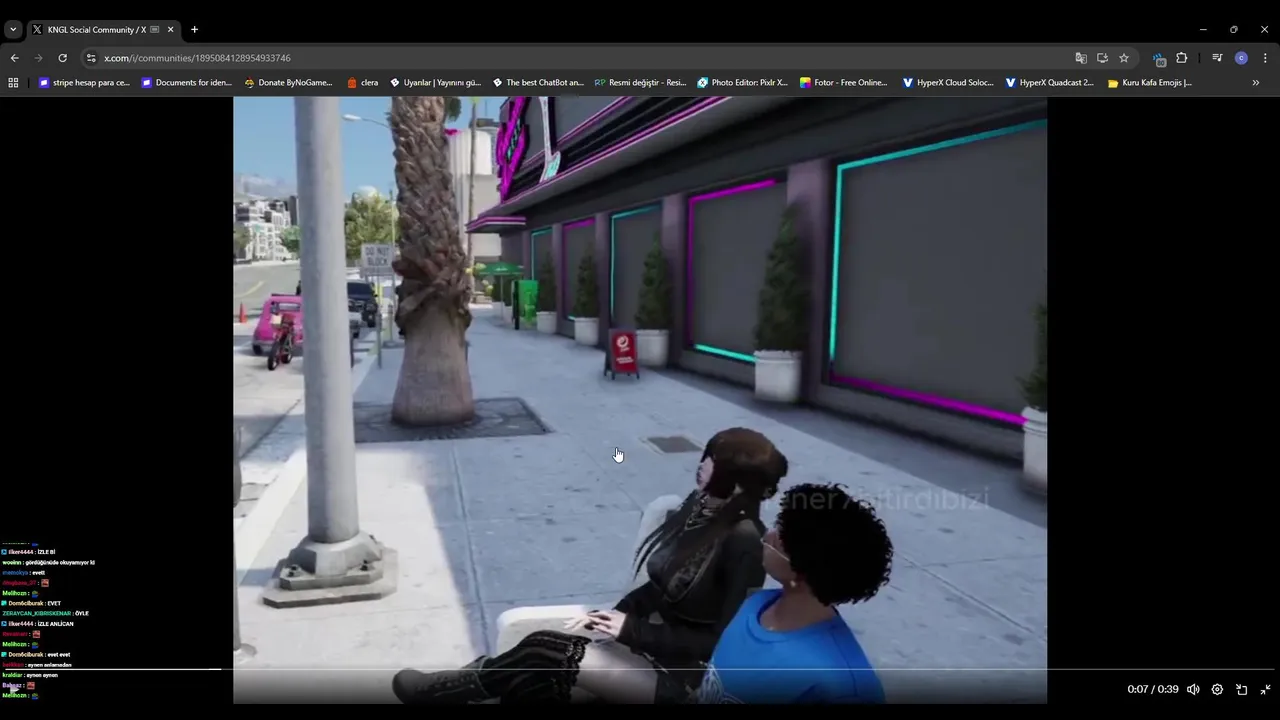The width and height of the screenshot is (1280, 720).
Task: Open the 'Kuru Kafa Emojis' bookmarks folder
Action: 1150,83
